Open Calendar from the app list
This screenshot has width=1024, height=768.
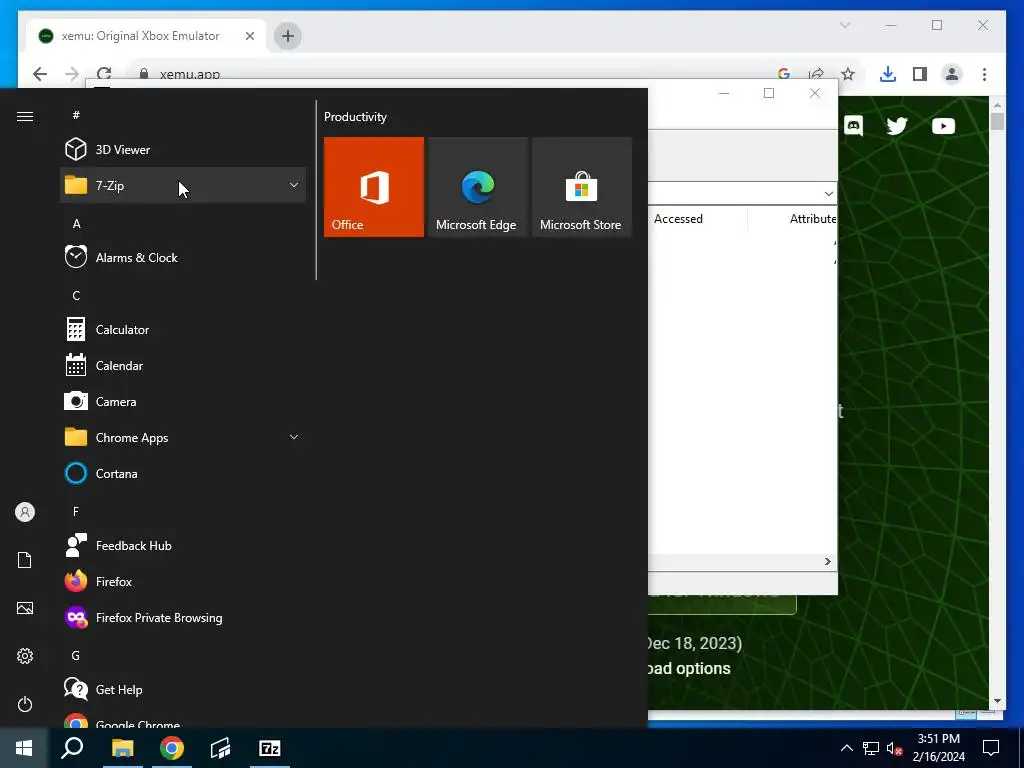point(183,365)
